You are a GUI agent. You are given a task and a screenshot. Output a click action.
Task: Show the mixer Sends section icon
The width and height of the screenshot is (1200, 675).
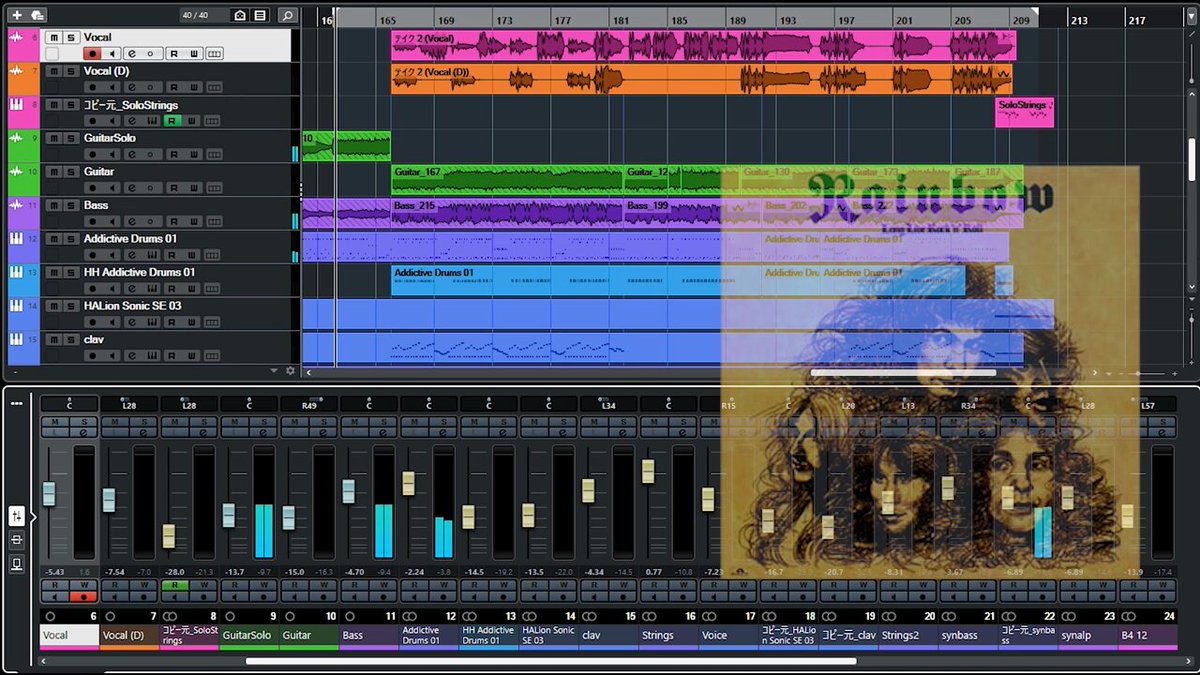click(17, 564)
